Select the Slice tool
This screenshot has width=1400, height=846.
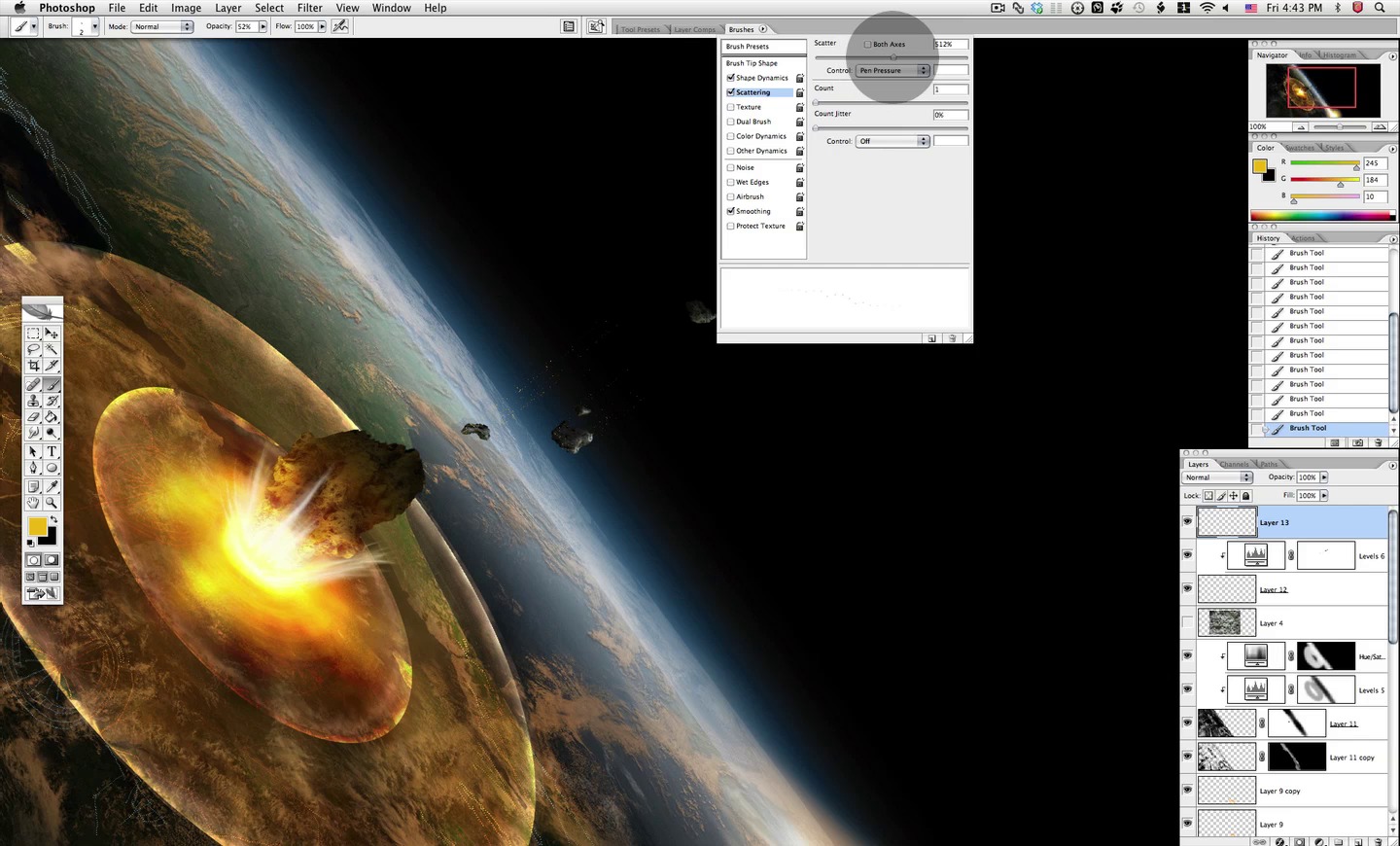point(52,366)
